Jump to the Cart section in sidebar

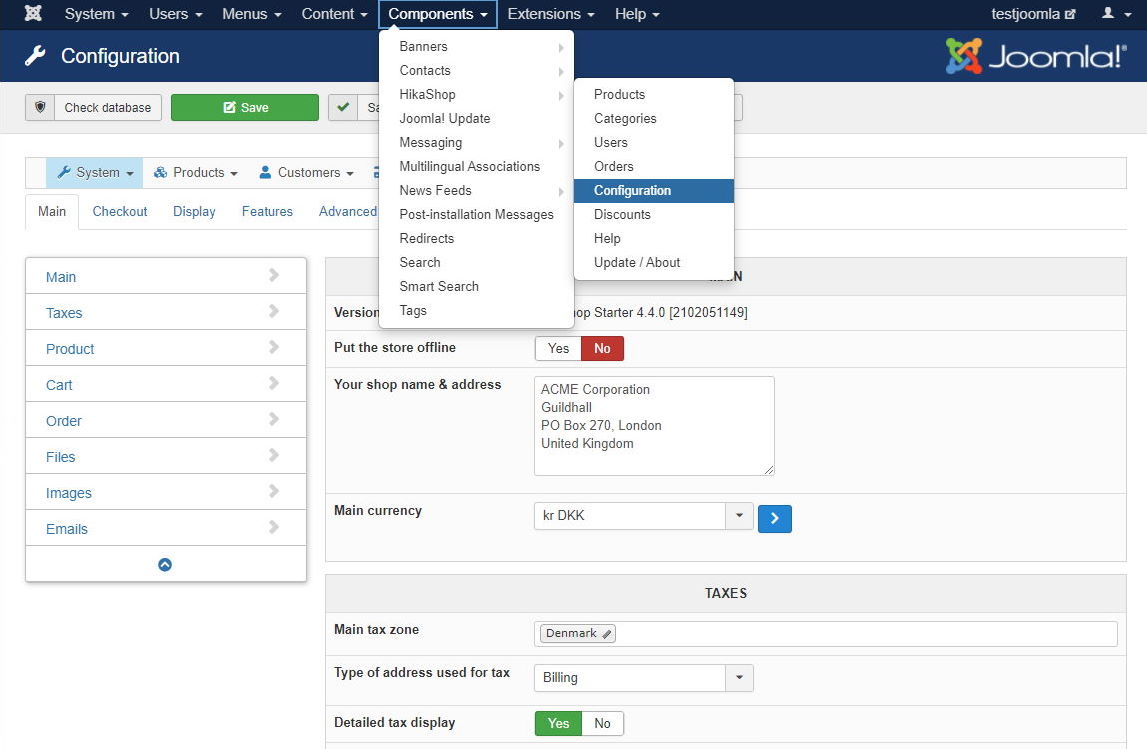166,384
